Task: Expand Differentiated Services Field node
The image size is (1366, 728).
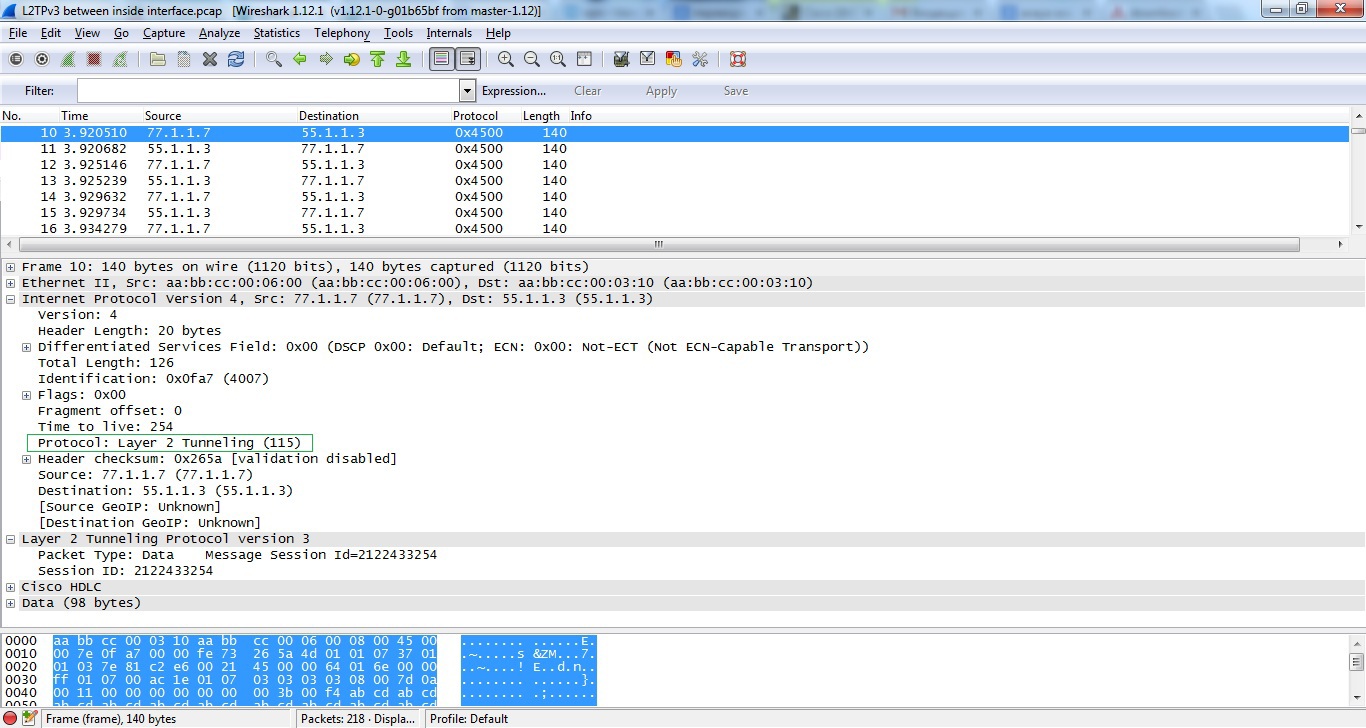Action: [27, 347]
